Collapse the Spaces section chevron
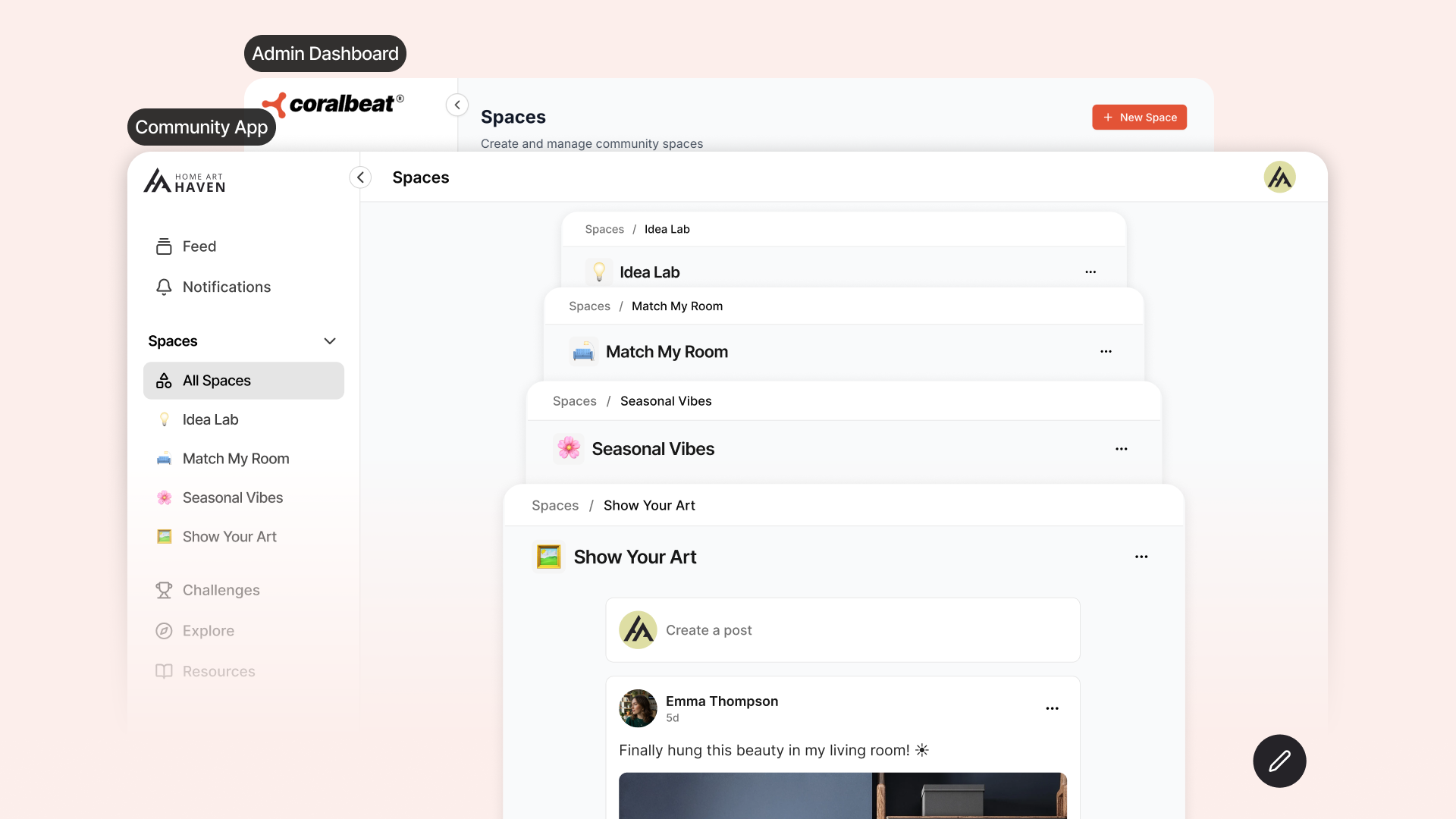 pyautogui.click(x=330, y=341)
